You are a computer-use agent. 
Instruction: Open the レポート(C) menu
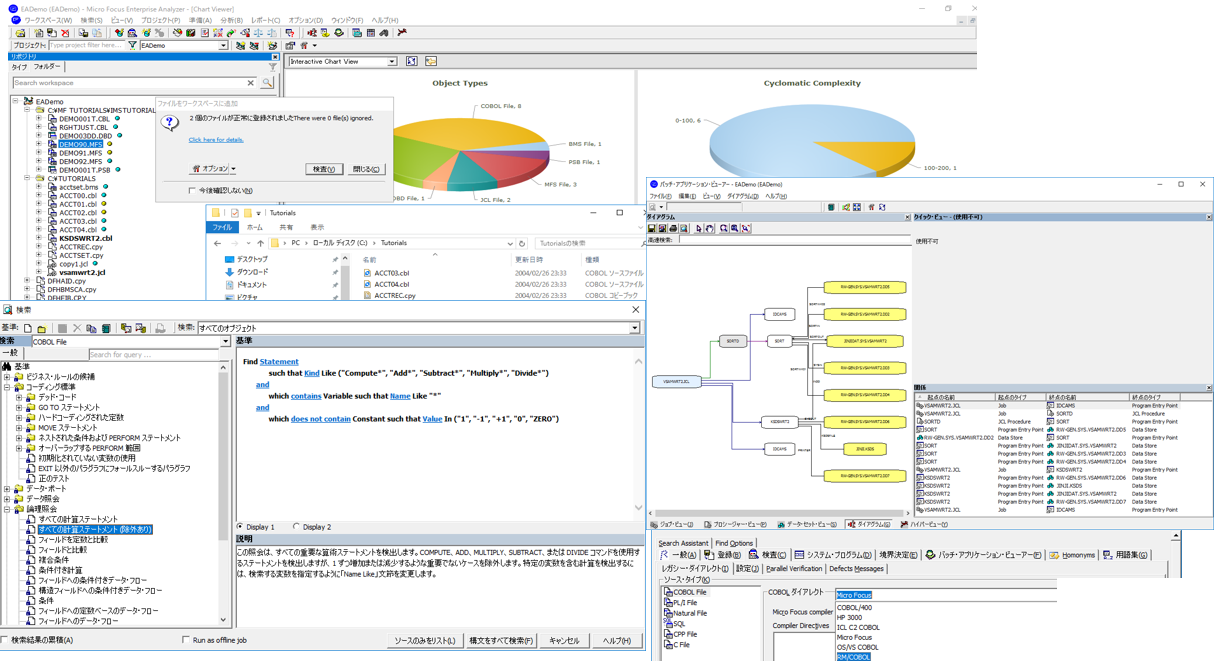(266, 20)
